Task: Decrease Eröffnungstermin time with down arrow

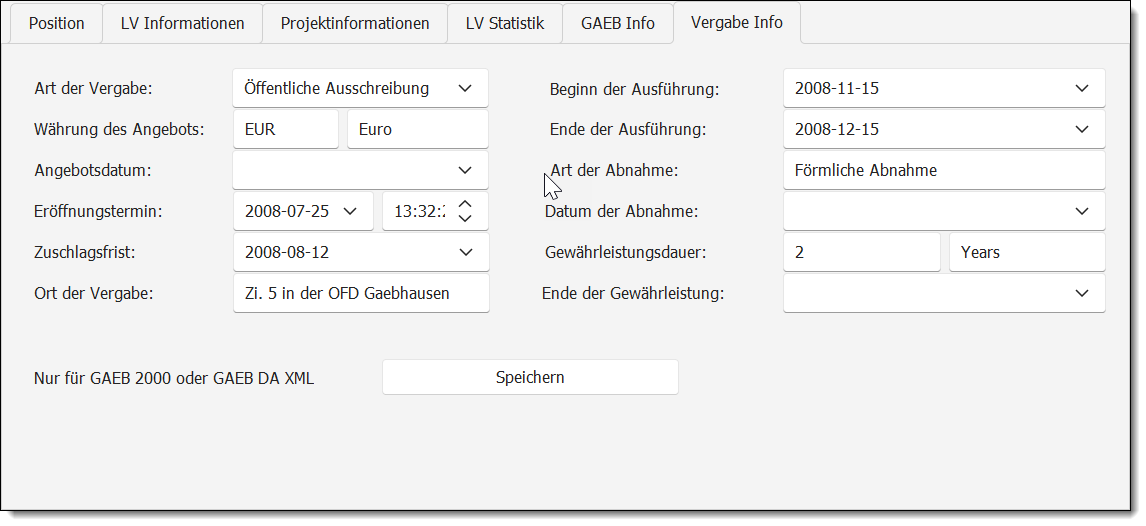Action: click(464, 218)
